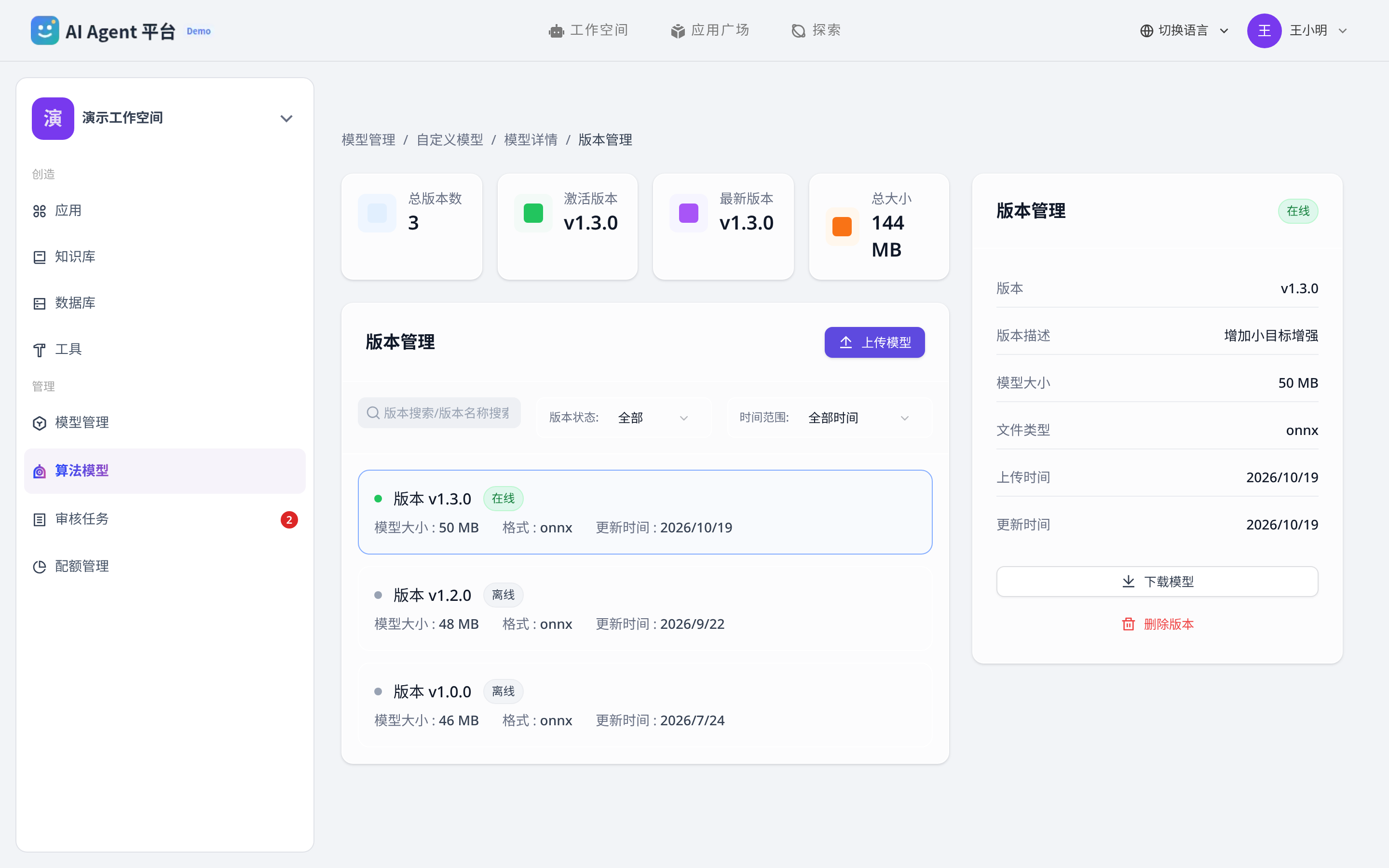Click the purple 王 user avatar
1389x868 pixels.
[x=1264, y=31]
